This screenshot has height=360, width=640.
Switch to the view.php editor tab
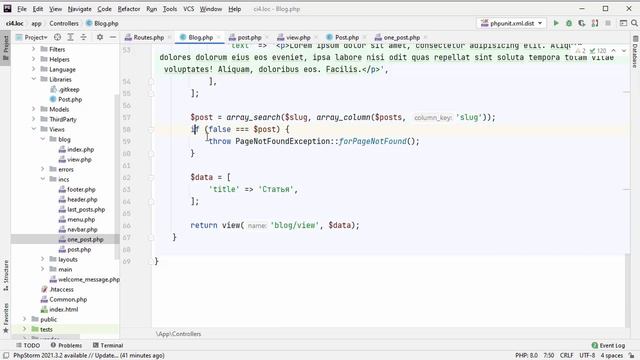click(298, 37)
